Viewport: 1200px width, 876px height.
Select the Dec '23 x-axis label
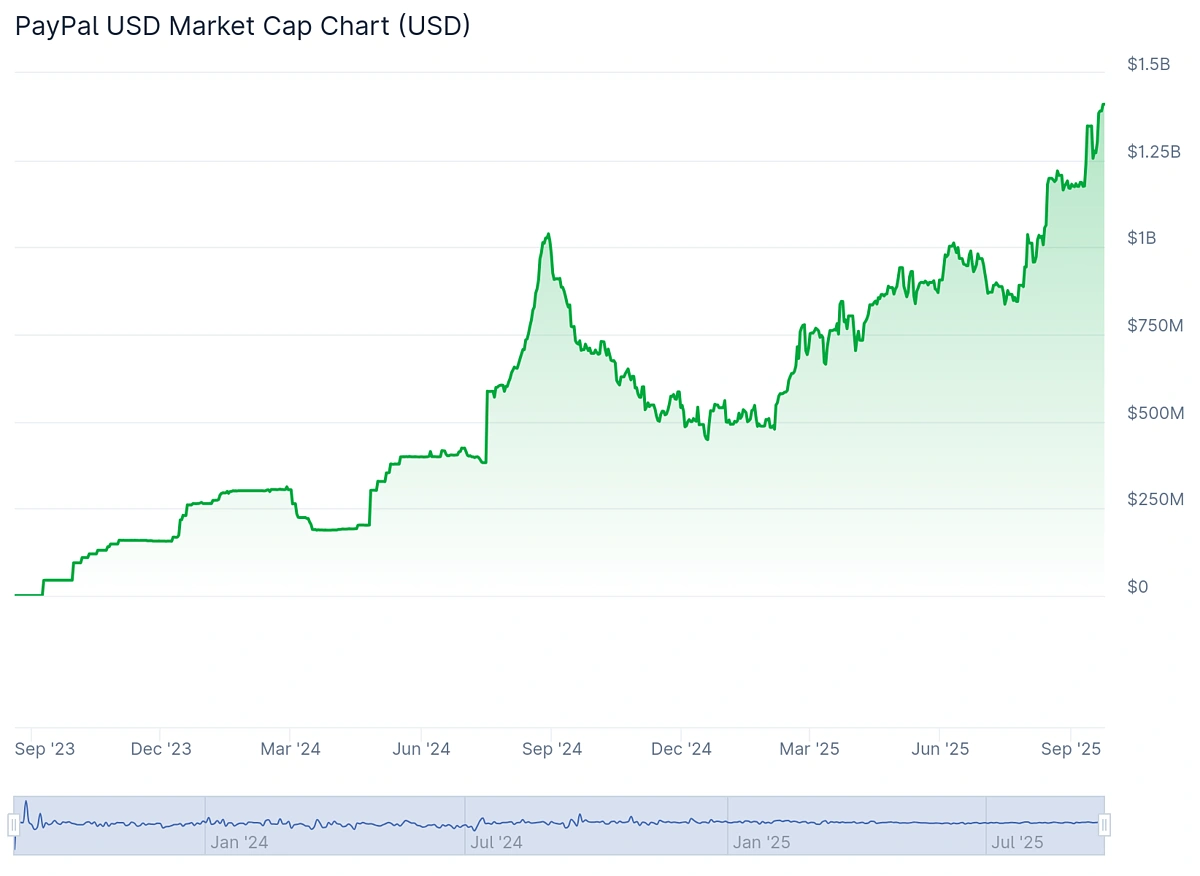coord(162,748)
